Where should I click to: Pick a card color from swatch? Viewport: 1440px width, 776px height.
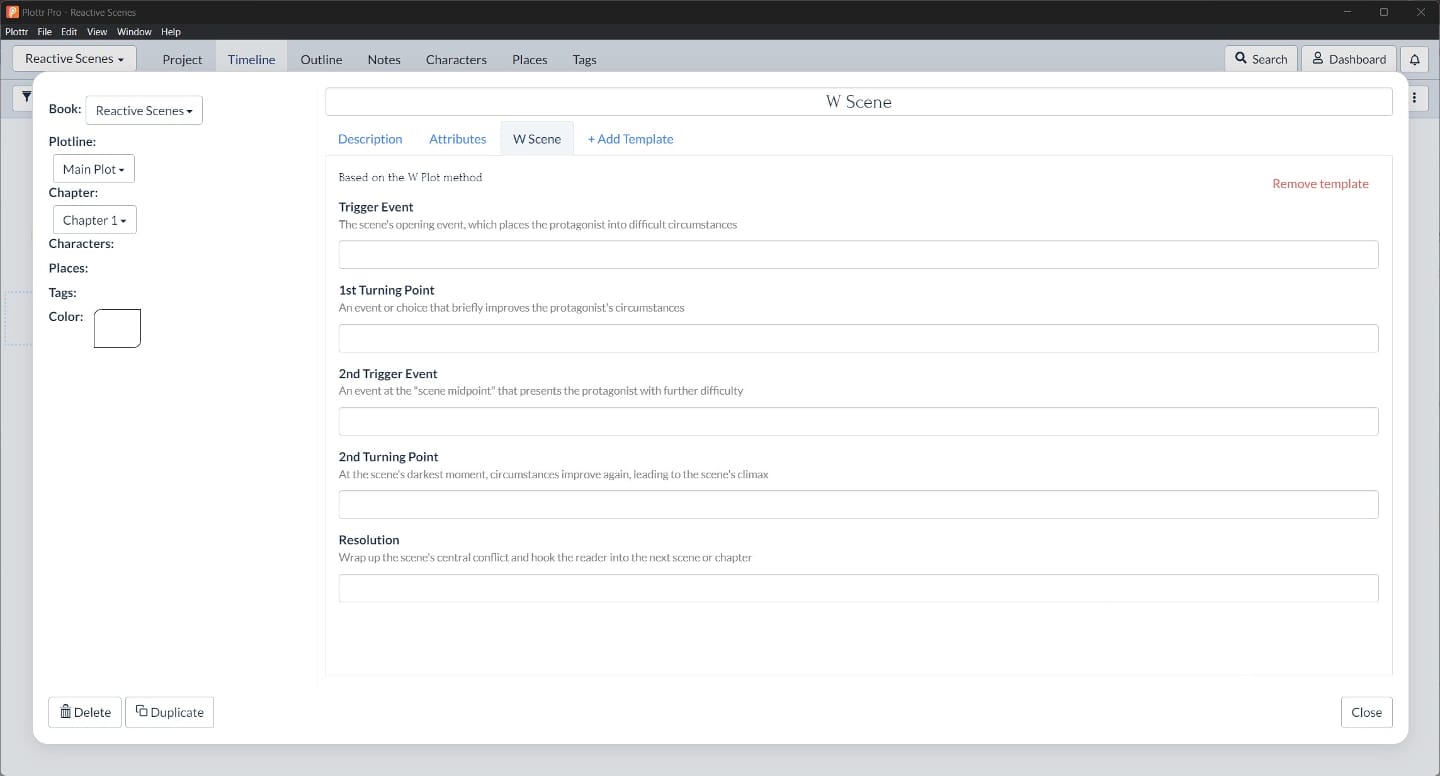tap(117, 328)
